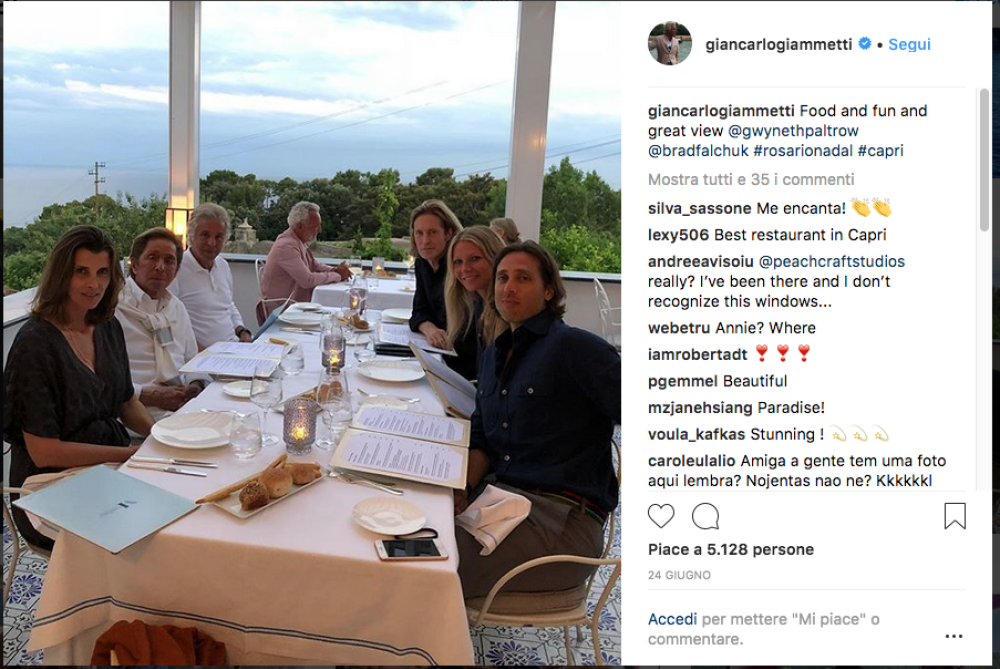Expand all comments with Mostra tutti e 35 i commenti

pos(751,179)
